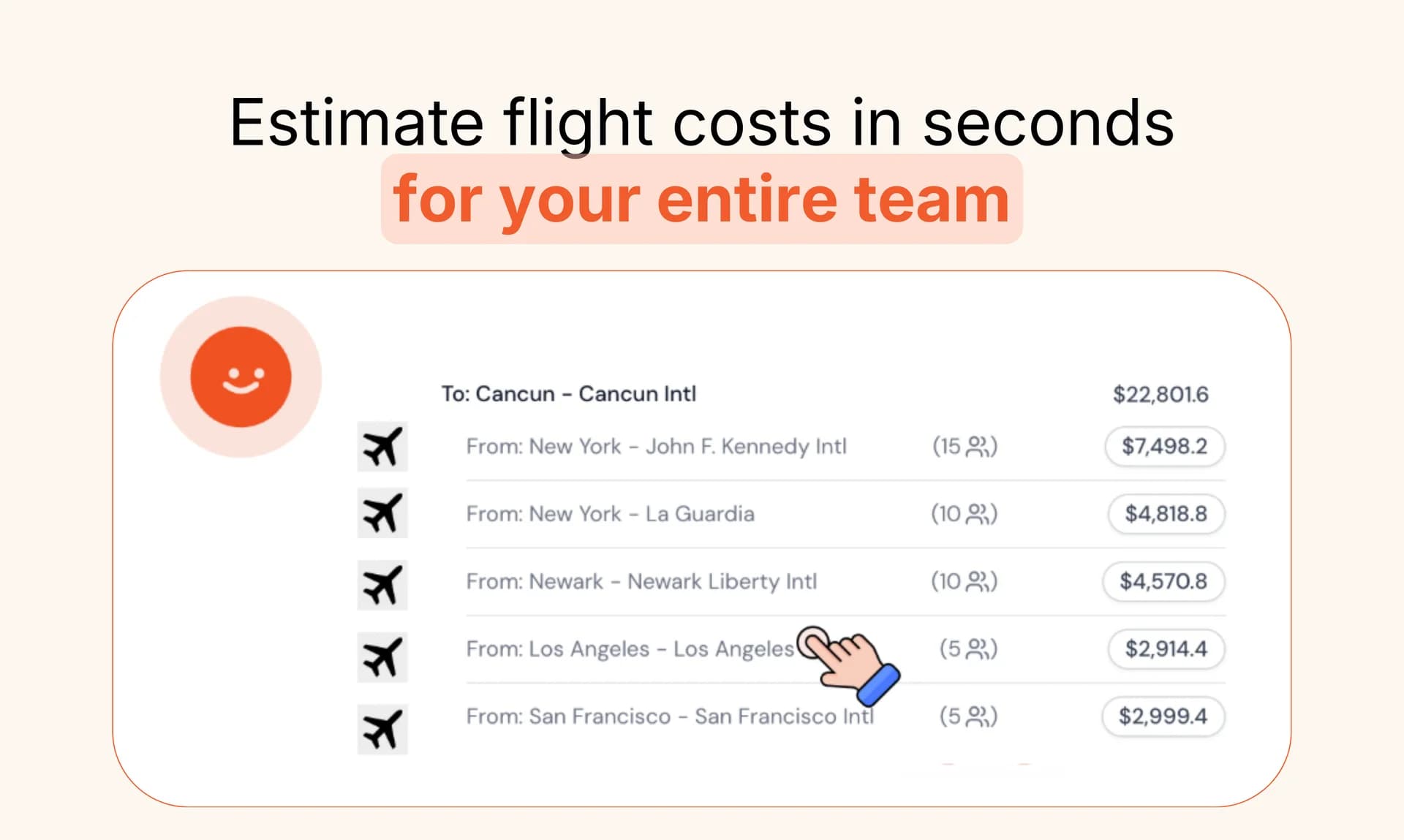Click the travelers icon in the Los Angeles row
The image size is (1404, 840).
point(978,649)
